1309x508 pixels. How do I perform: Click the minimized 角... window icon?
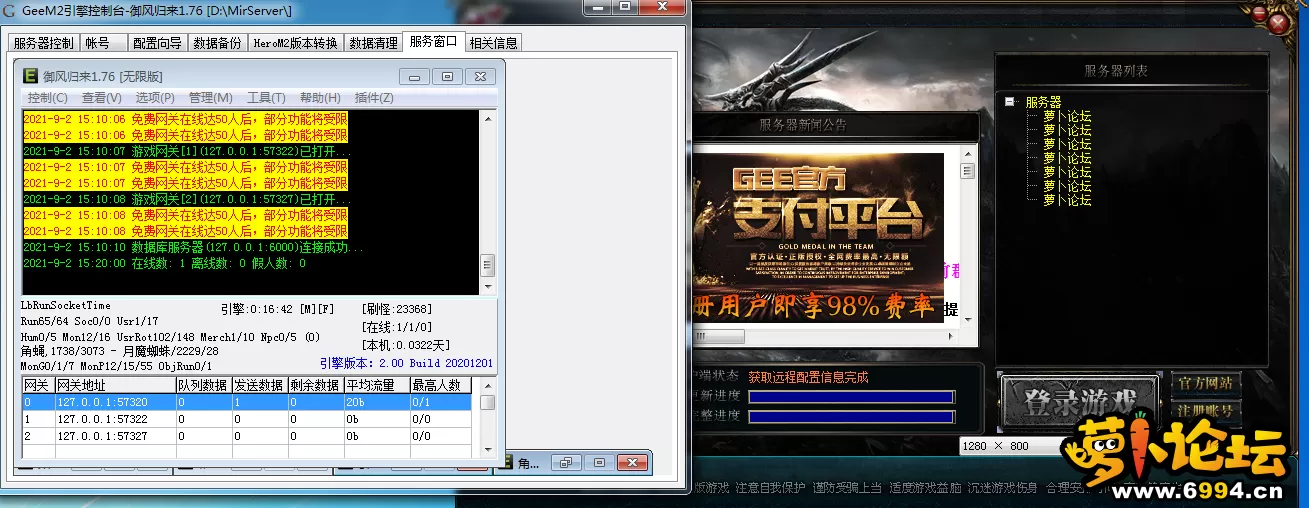[508, 463]
